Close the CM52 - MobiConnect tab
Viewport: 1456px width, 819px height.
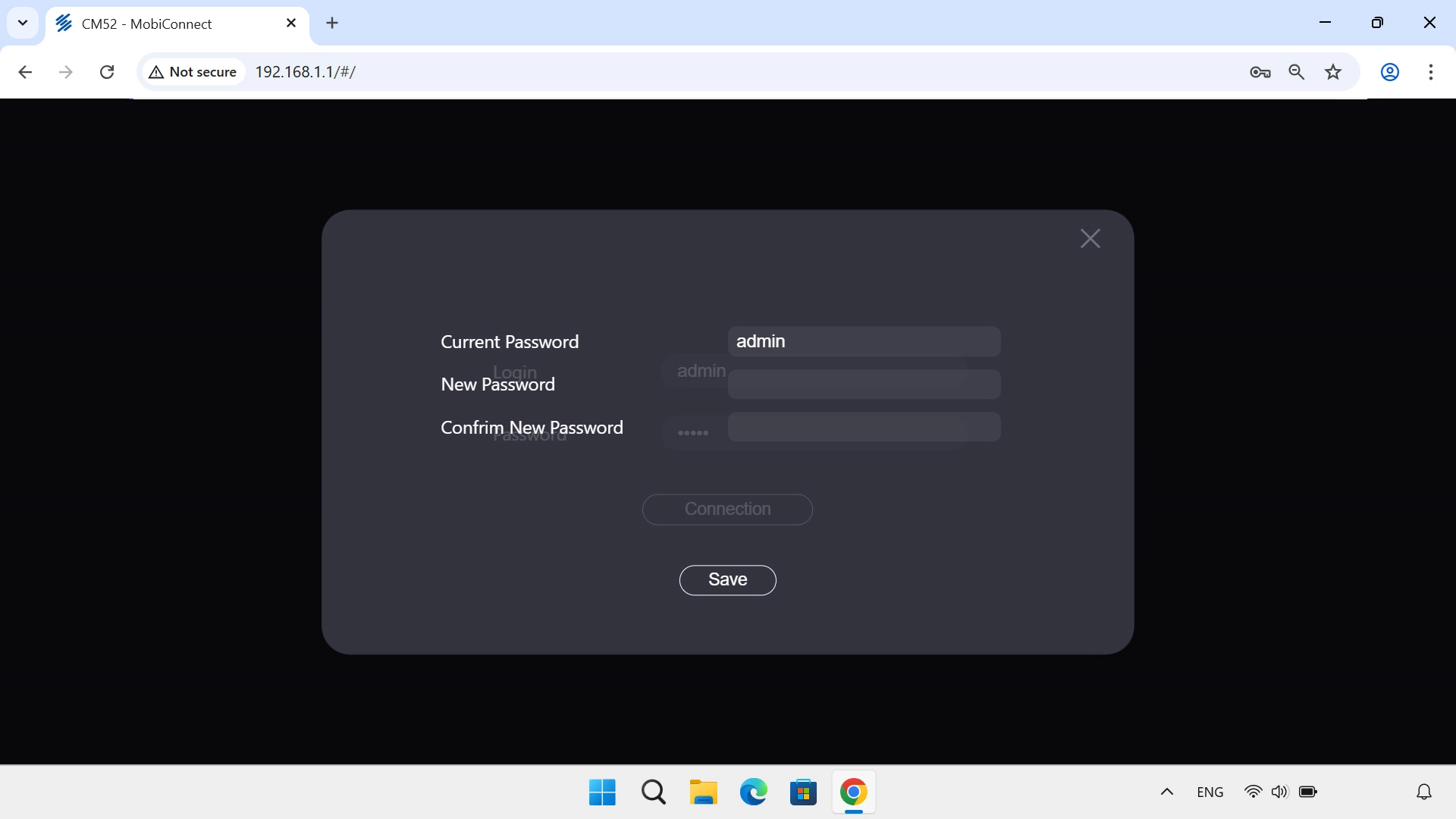(x=291, y=24)
